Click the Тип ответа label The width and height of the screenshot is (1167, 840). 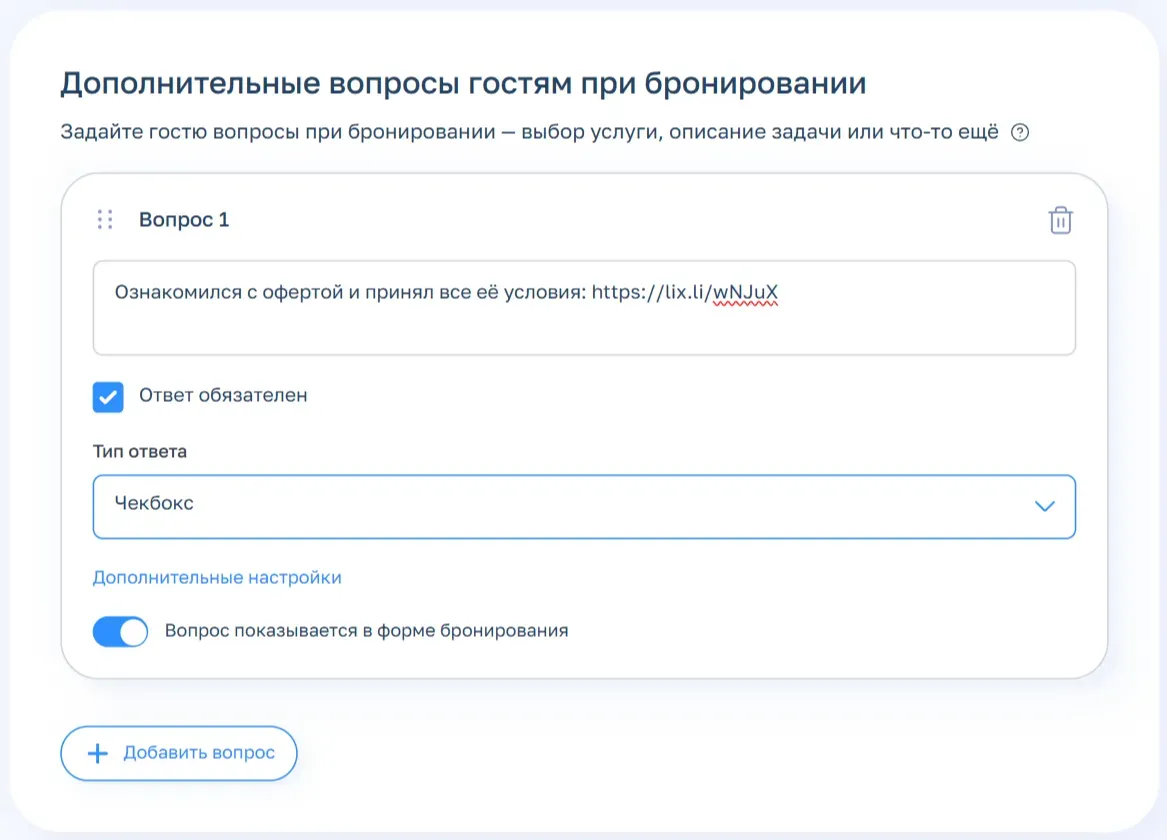(x=140, y=452)
